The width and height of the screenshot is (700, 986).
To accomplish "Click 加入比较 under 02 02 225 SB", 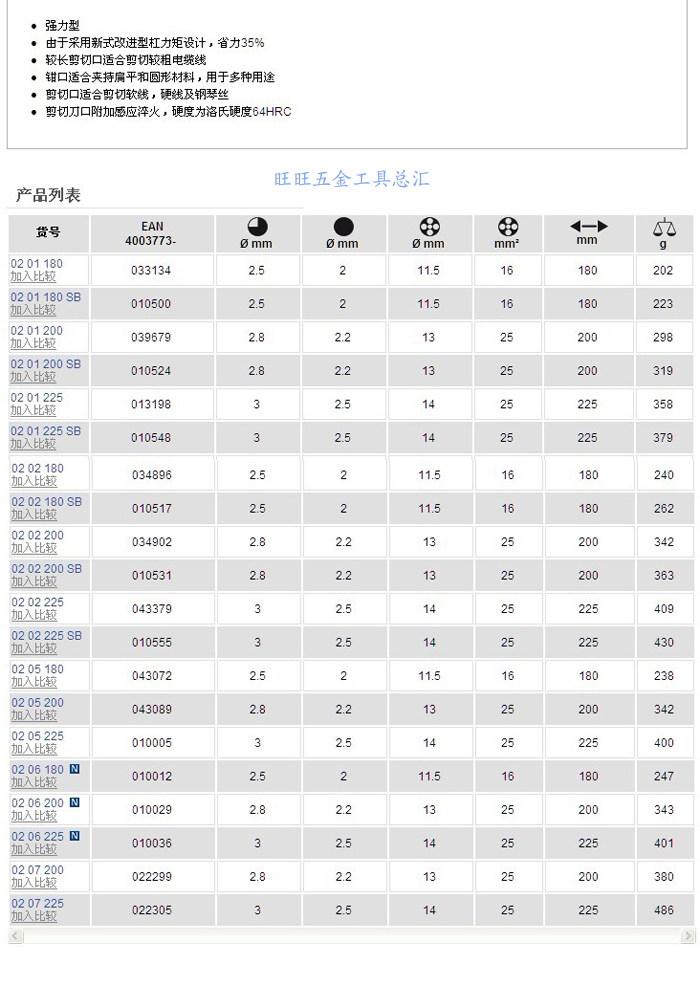I will [x=33, y=648].
